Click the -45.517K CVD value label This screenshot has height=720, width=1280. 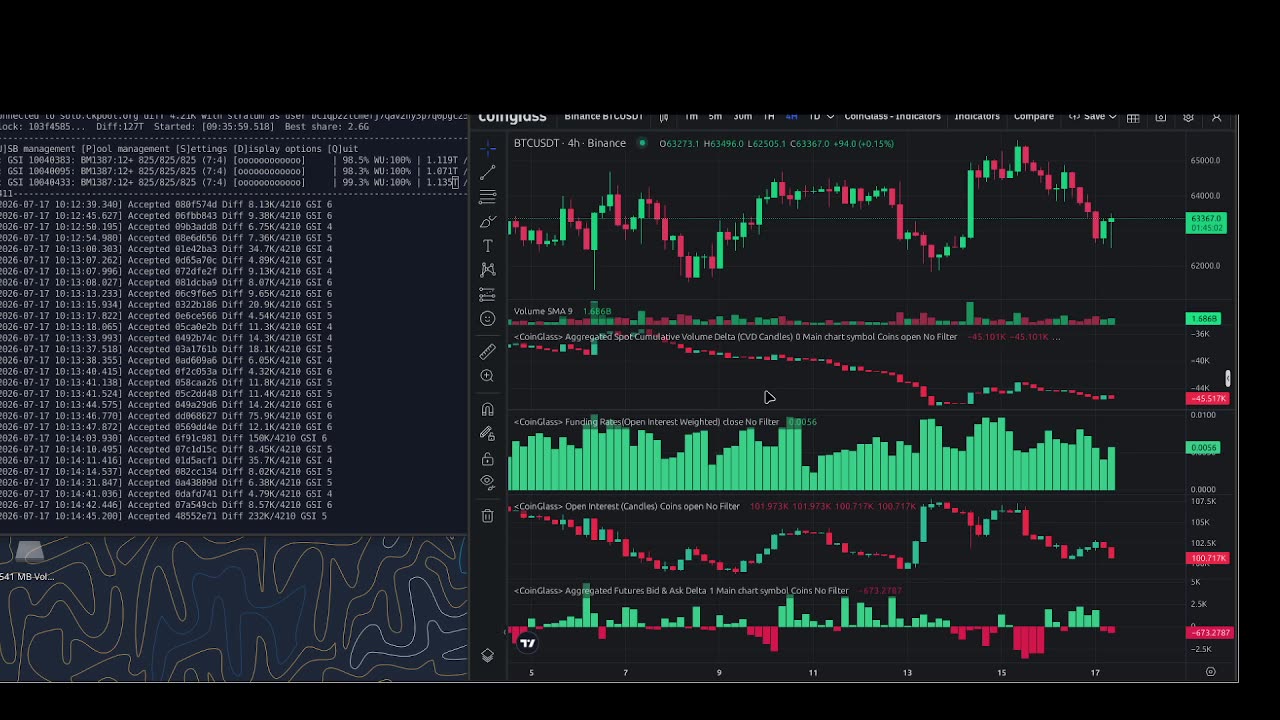coord(1207,398)
